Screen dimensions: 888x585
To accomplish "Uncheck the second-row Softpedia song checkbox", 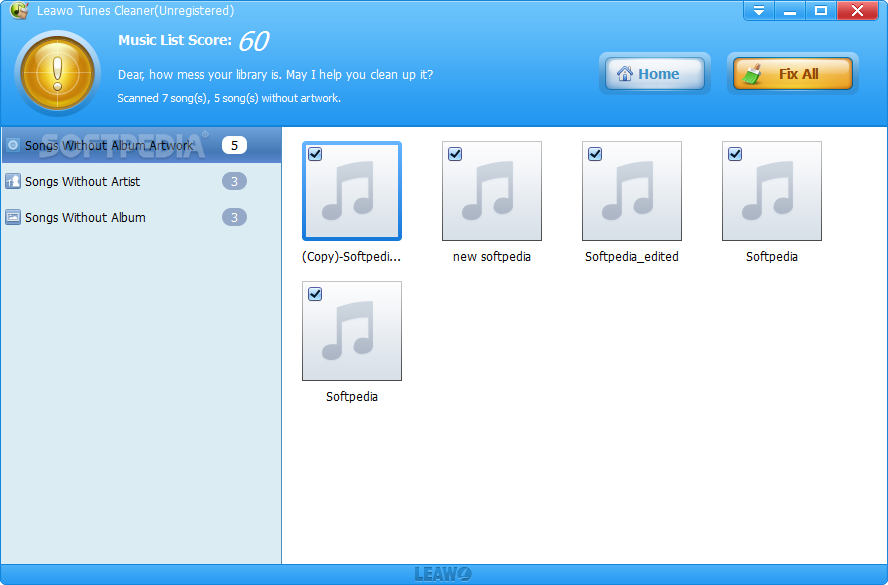I will [315, 294].
